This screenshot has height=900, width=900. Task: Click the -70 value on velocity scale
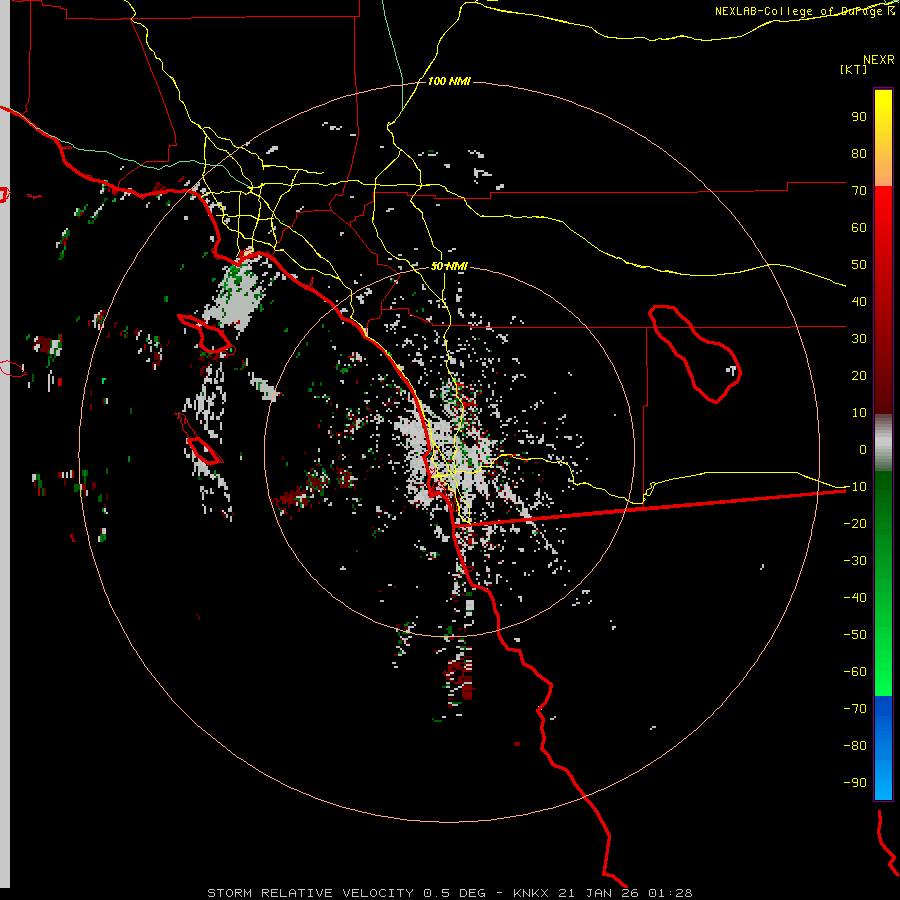[x=855, y=709]
